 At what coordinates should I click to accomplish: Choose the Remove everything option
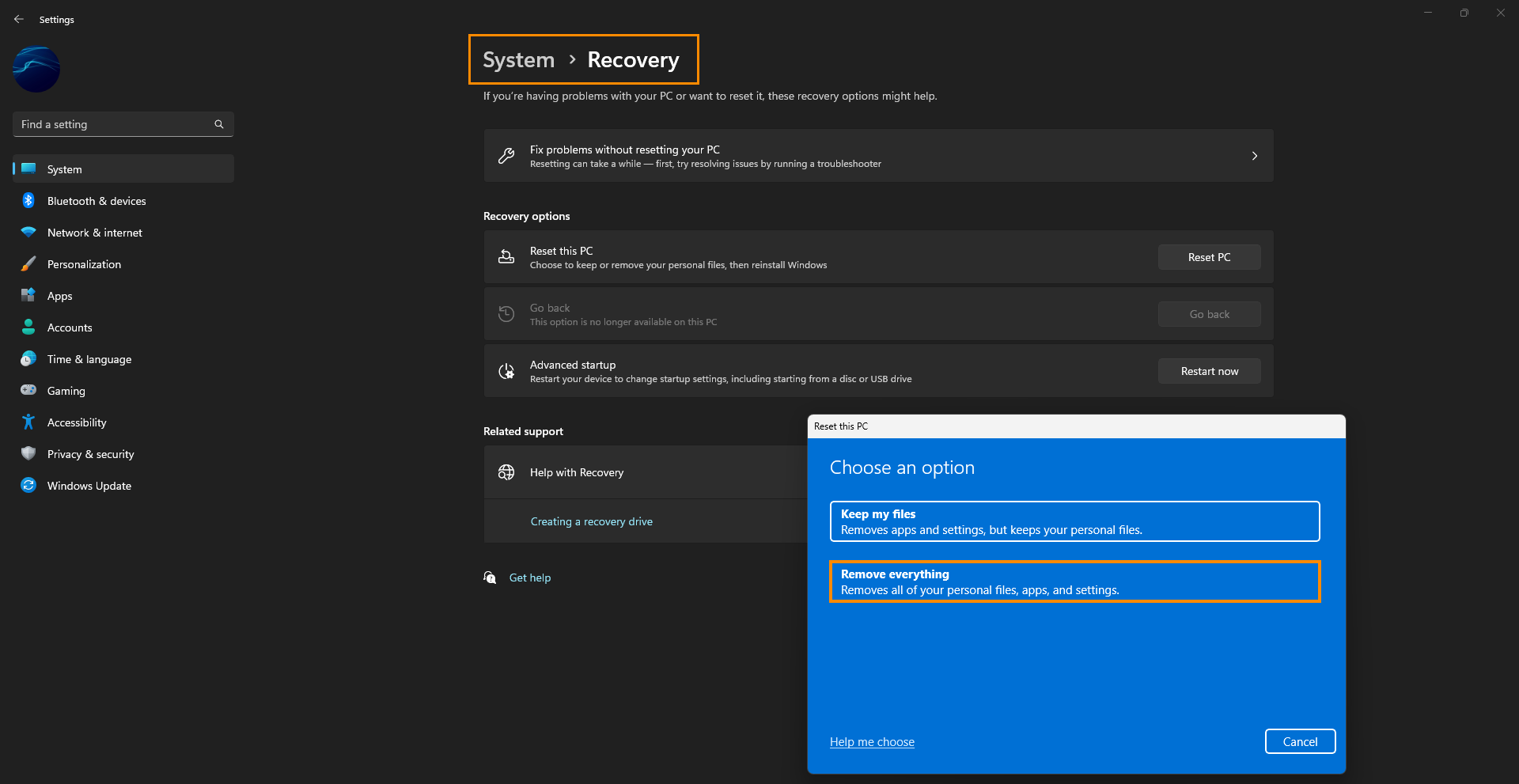[1074, 581]
